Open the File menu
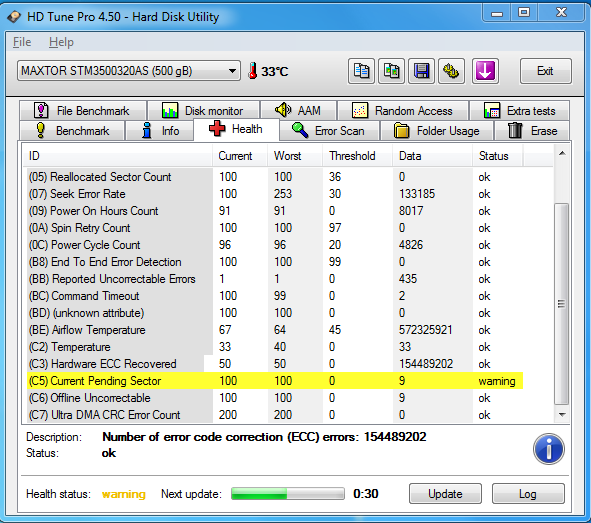The height and width of the screenshot is (523, 591). [22, 42]
